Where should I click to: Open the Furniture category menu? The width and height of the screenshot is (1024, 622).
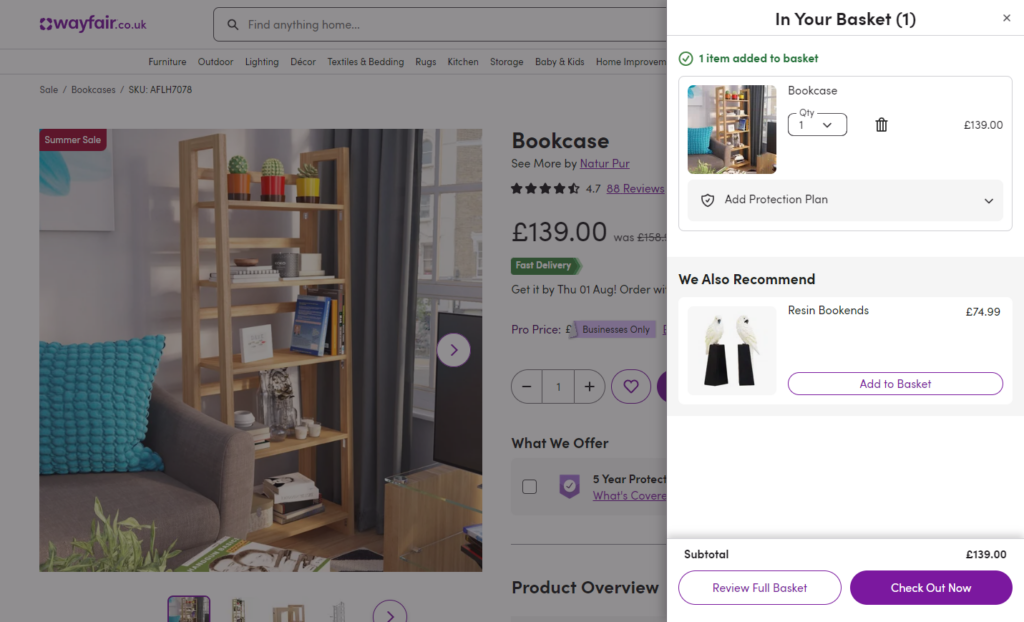pyautogui.click(x=167, y=61)
